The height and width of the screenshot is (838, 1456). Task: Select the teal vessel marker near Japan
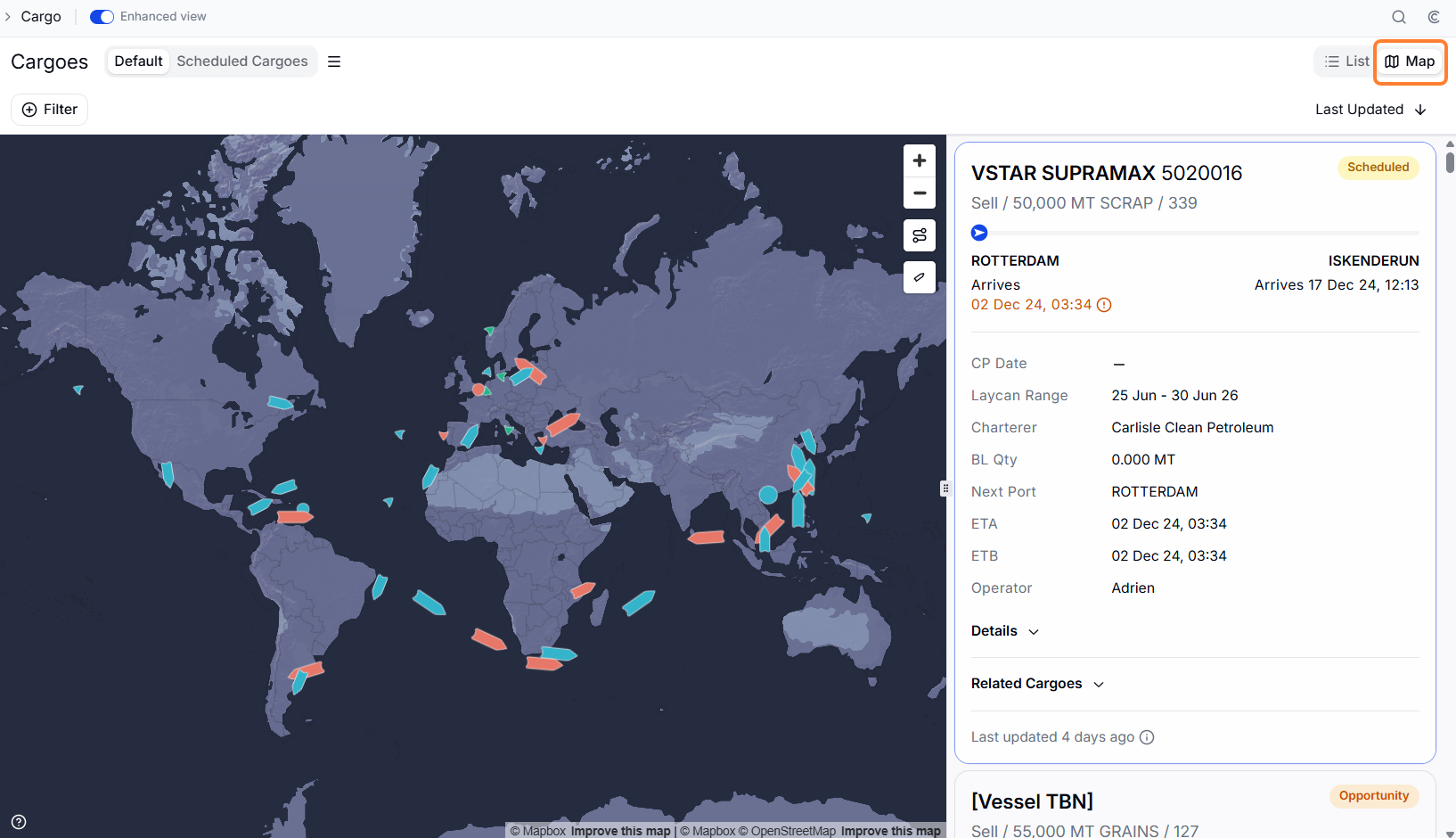pos(808,441)
